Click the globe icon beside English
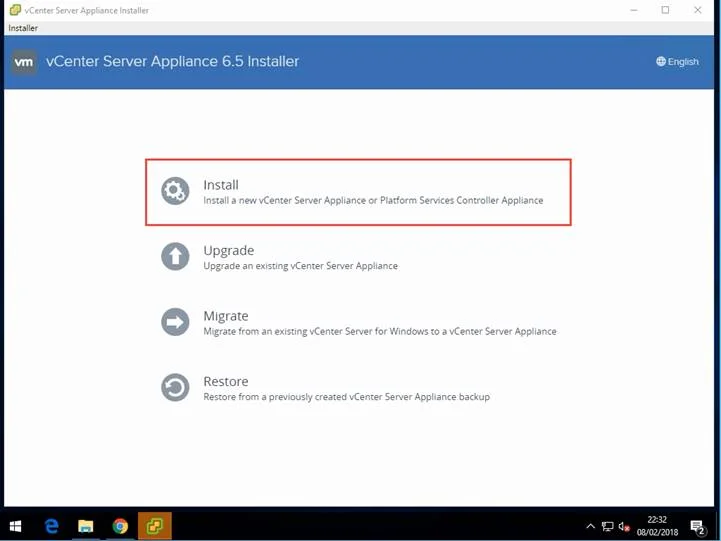Viewport: 721px width, 541px height. pos(661,61)
